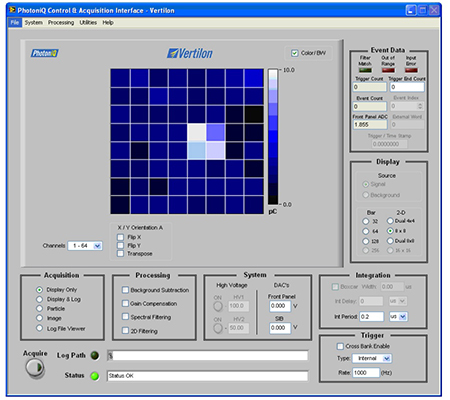Check the Boxcar checkbox
The height and width of the screenshot is (400, 450).
pyautogui.click(x=335, y=287)
